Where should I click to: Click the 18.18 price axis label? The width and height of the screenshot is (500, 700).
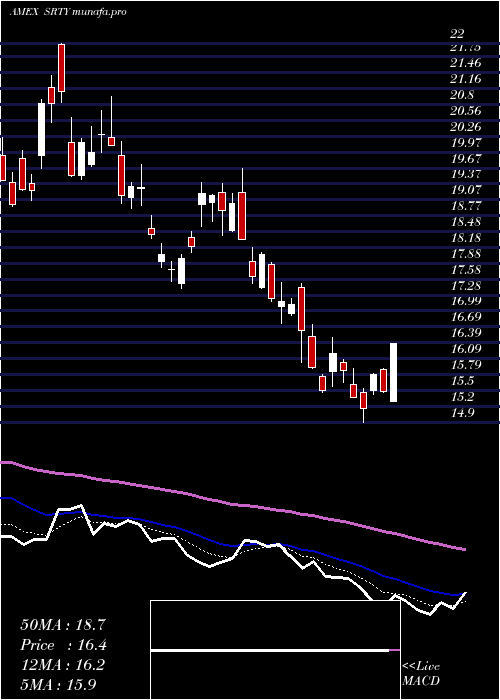pyautogui.click(x=465, y=238)
